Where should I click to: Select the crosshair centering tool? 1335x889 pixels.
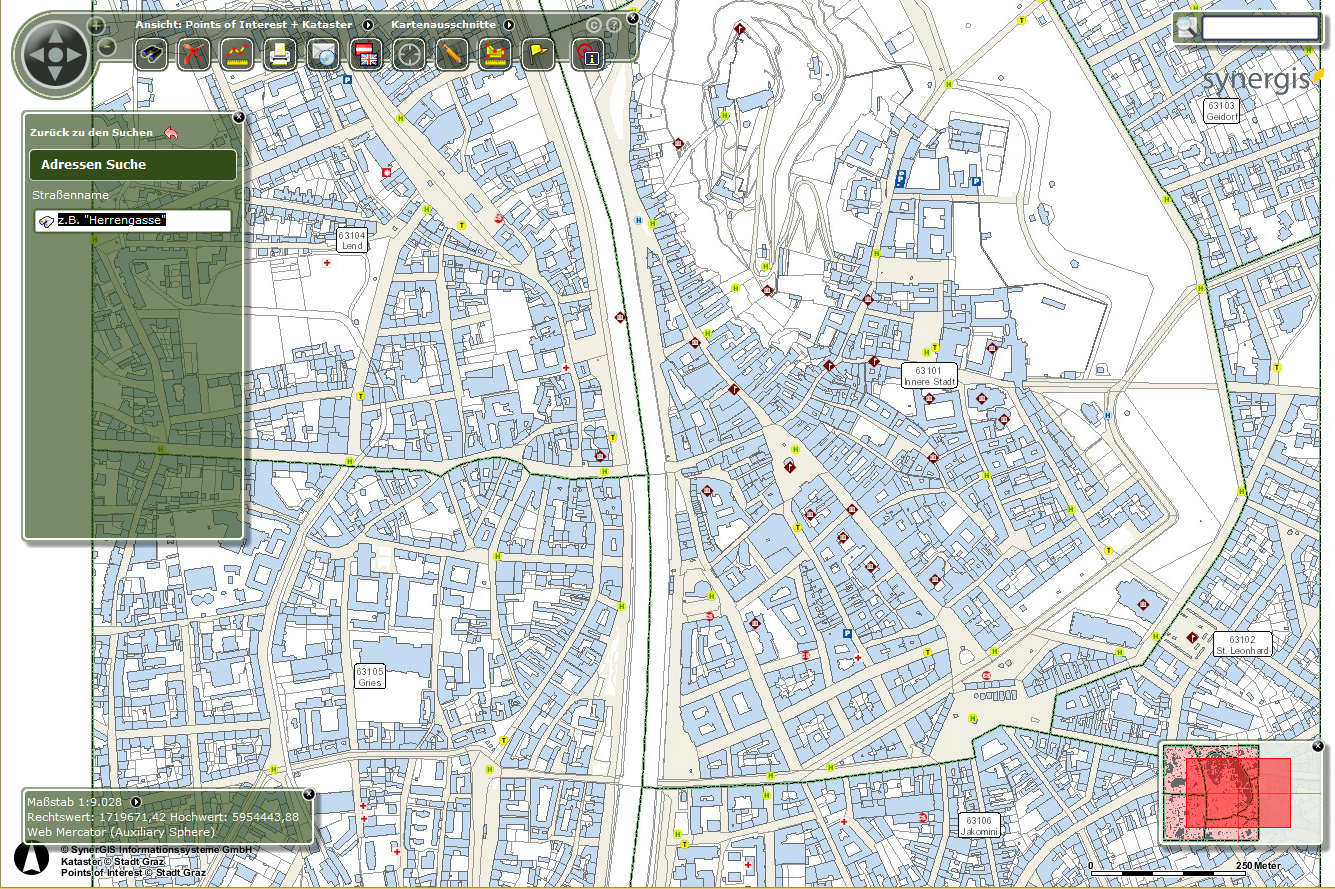tap(410, 55)
